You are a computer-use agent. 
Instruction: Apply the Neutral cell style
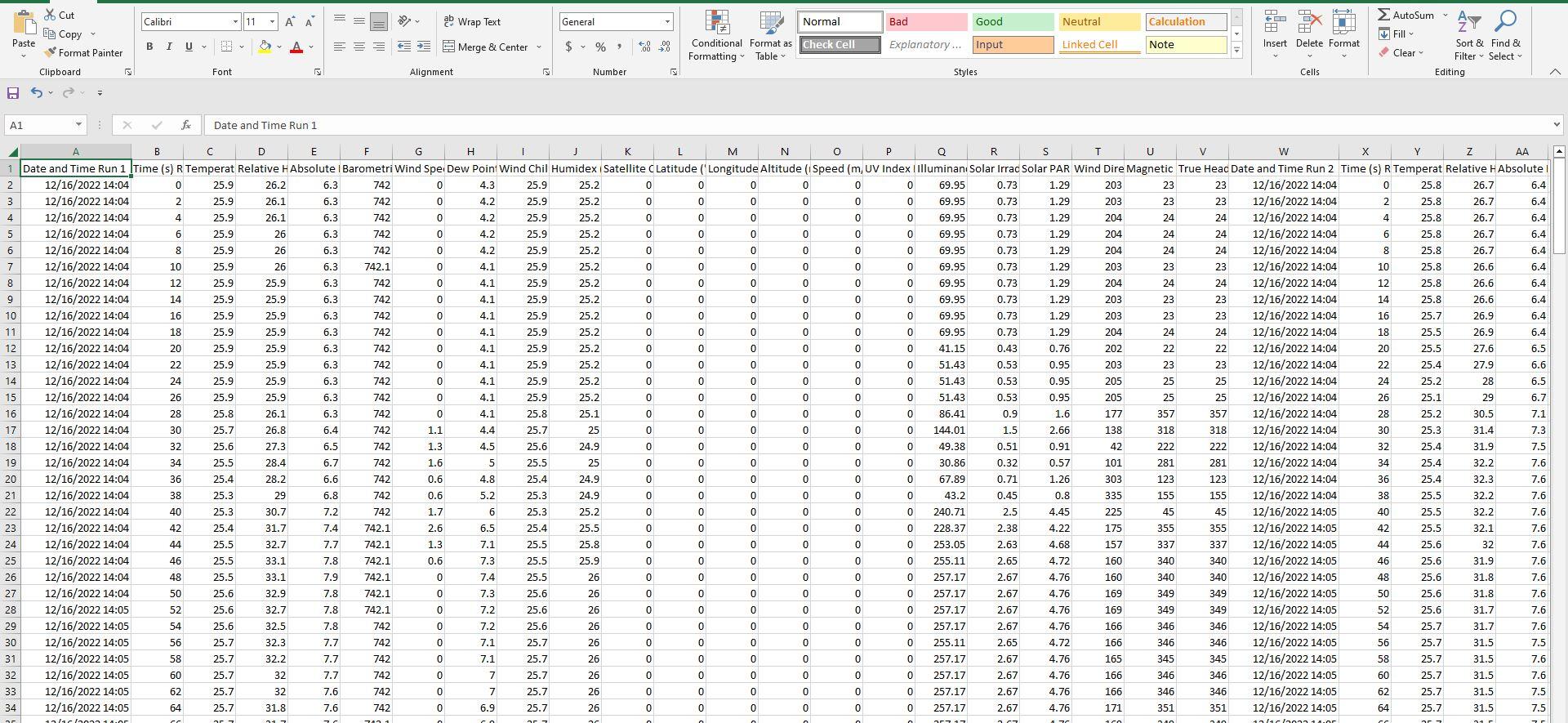click(x=1098, y=21)
